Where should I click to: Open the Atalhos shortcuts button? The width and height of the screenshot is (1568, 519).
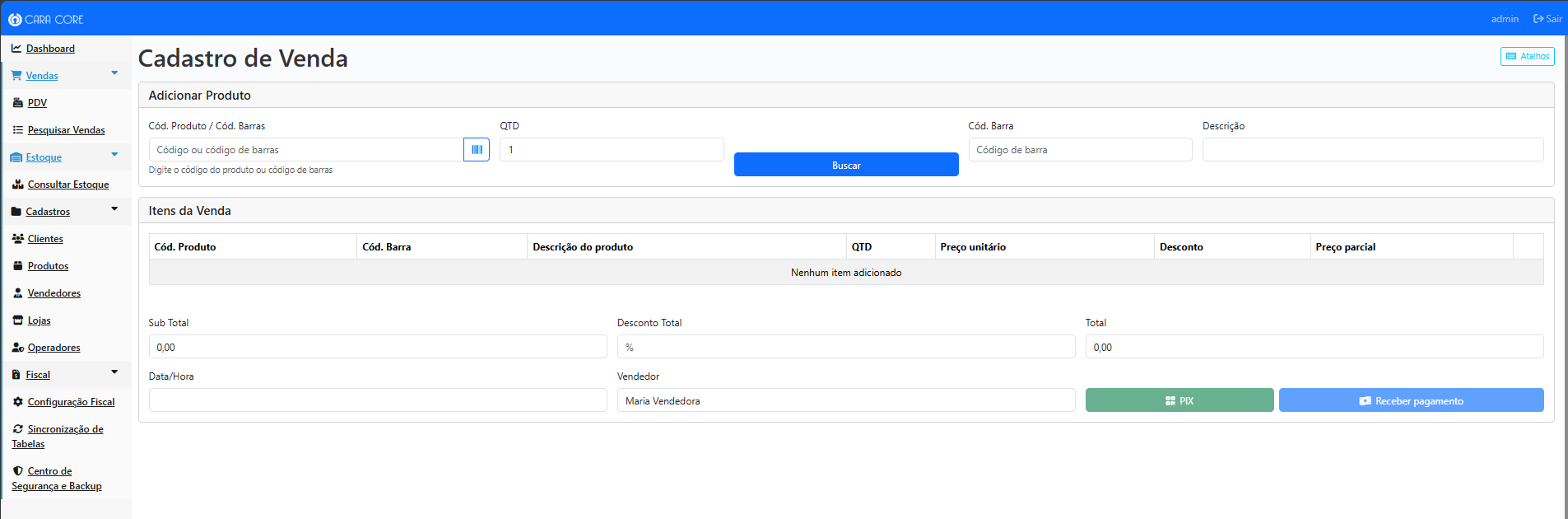[x=1527, y=56]
